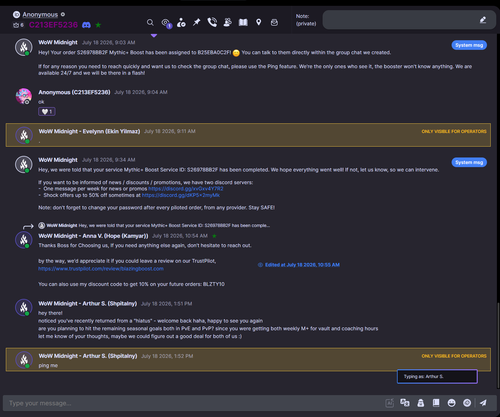Click the Typing as: Arthur S. box
The image size is (500, 417).
(437, 377)
